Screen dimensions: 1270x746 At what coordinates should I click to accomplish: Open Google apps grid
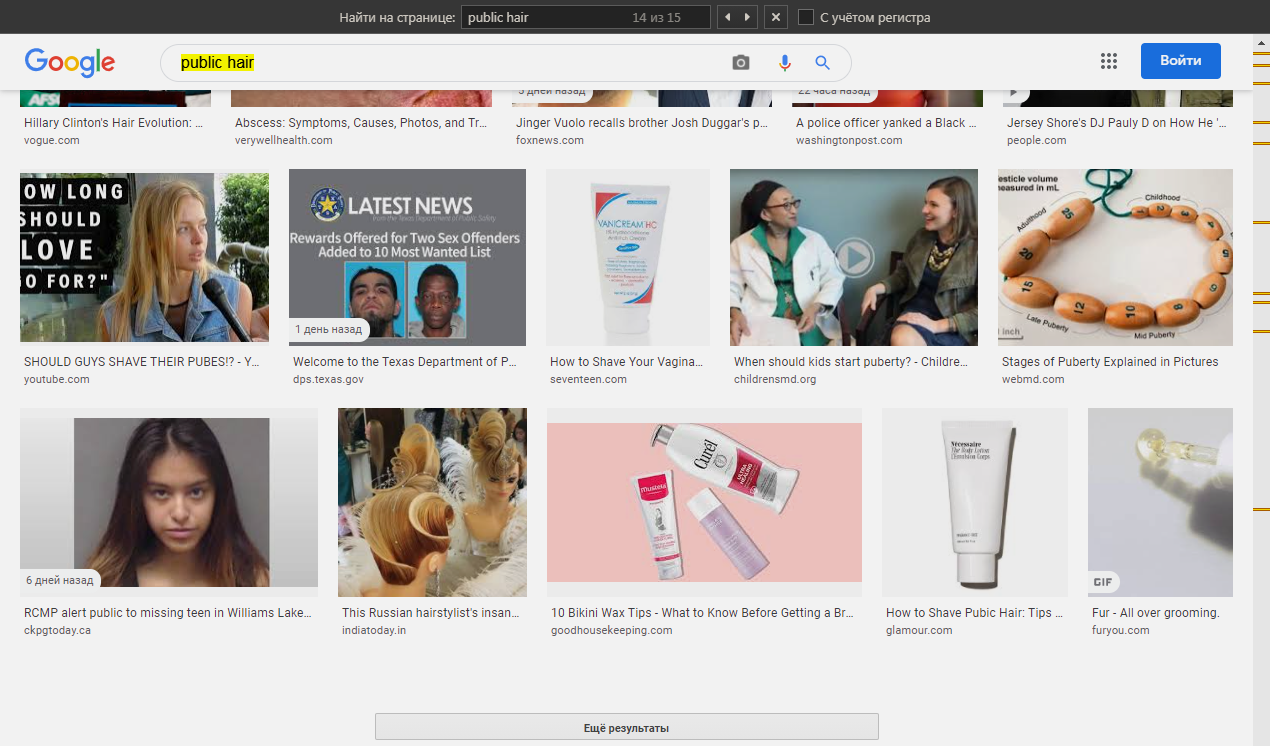tap(1108, 61)
